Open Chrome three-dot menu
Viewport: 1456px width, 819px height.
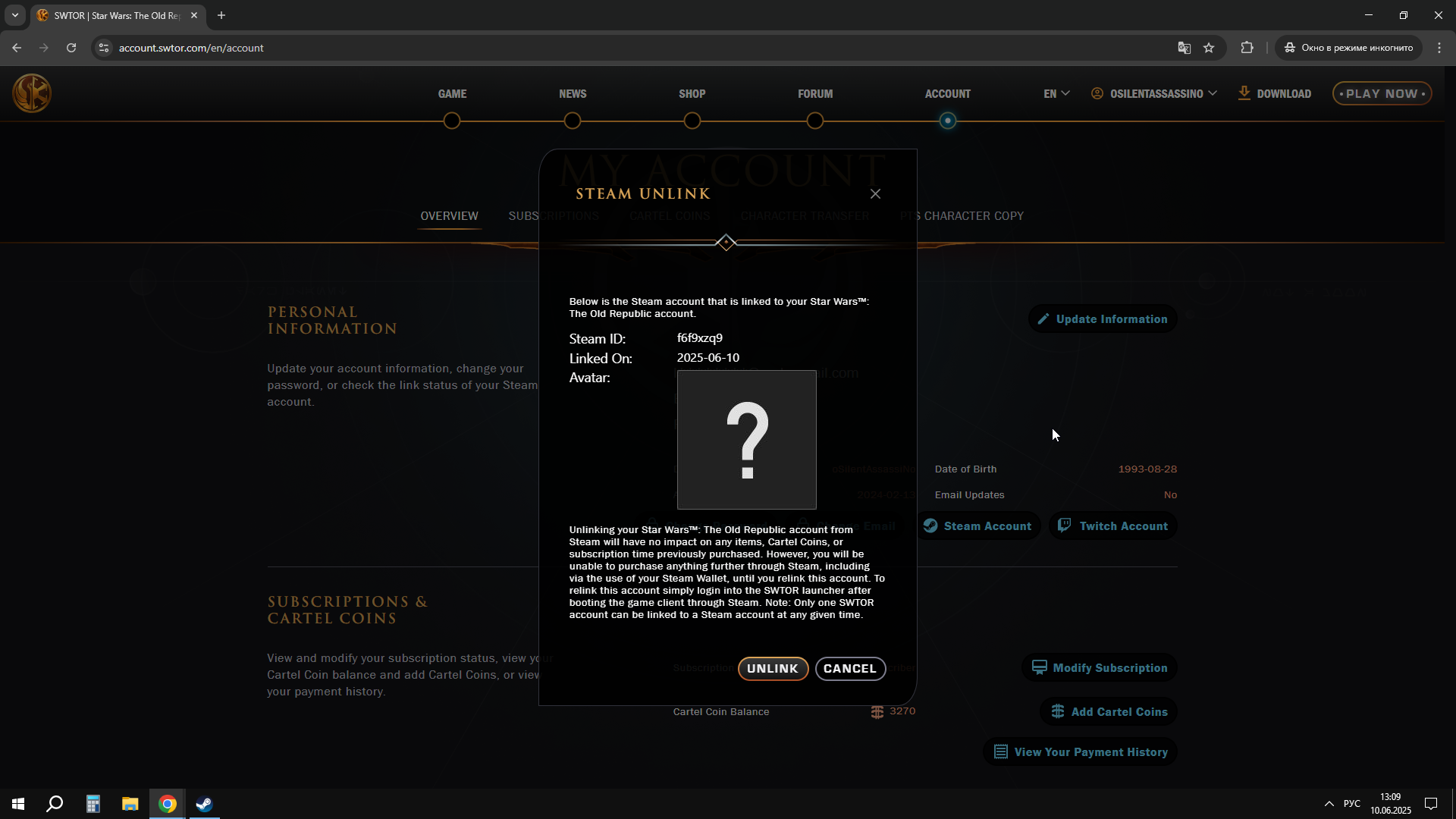[1439, 48]
